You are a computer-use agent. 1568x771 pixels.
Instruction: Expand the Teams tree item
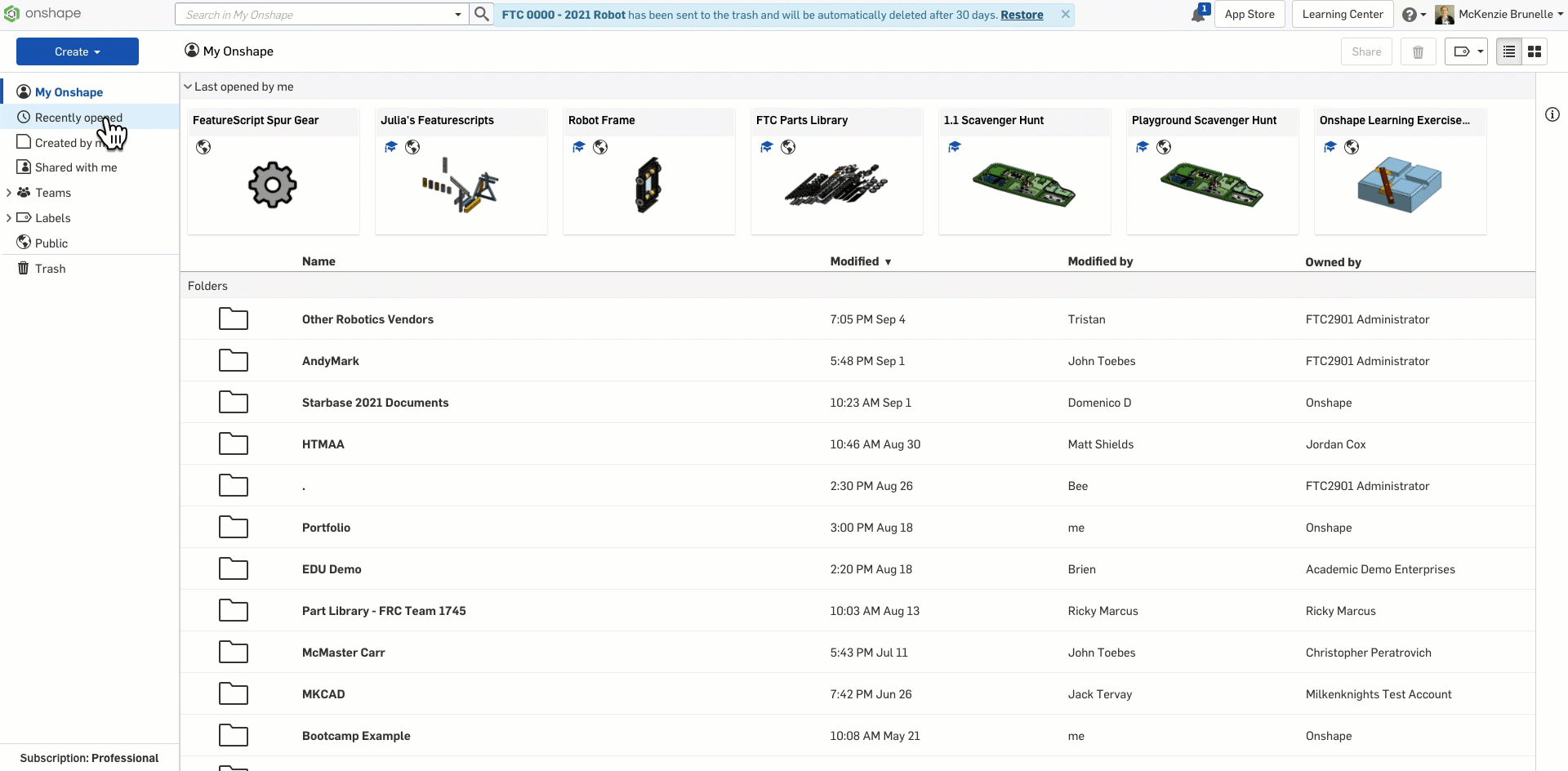click(10, 193)
